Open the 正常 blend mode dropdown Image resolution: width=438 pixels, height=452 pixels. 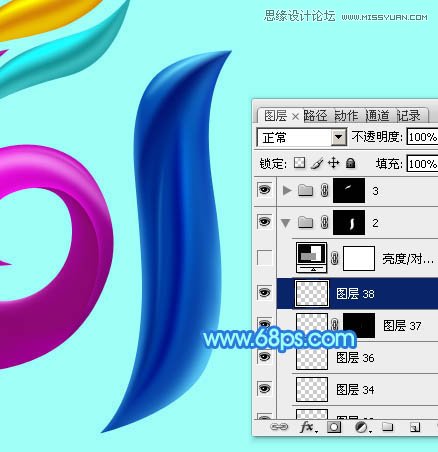pyautogui.click(x=302, y=137)
